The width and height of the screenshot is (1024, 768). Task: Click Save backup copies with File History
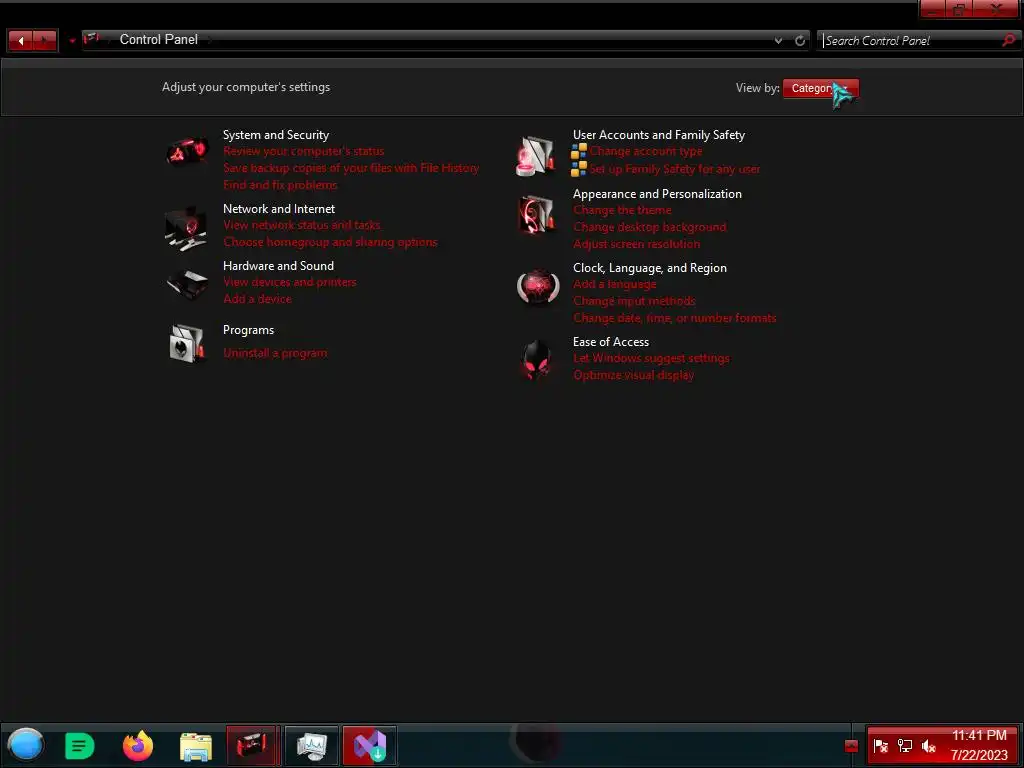[x=351, y=168]
